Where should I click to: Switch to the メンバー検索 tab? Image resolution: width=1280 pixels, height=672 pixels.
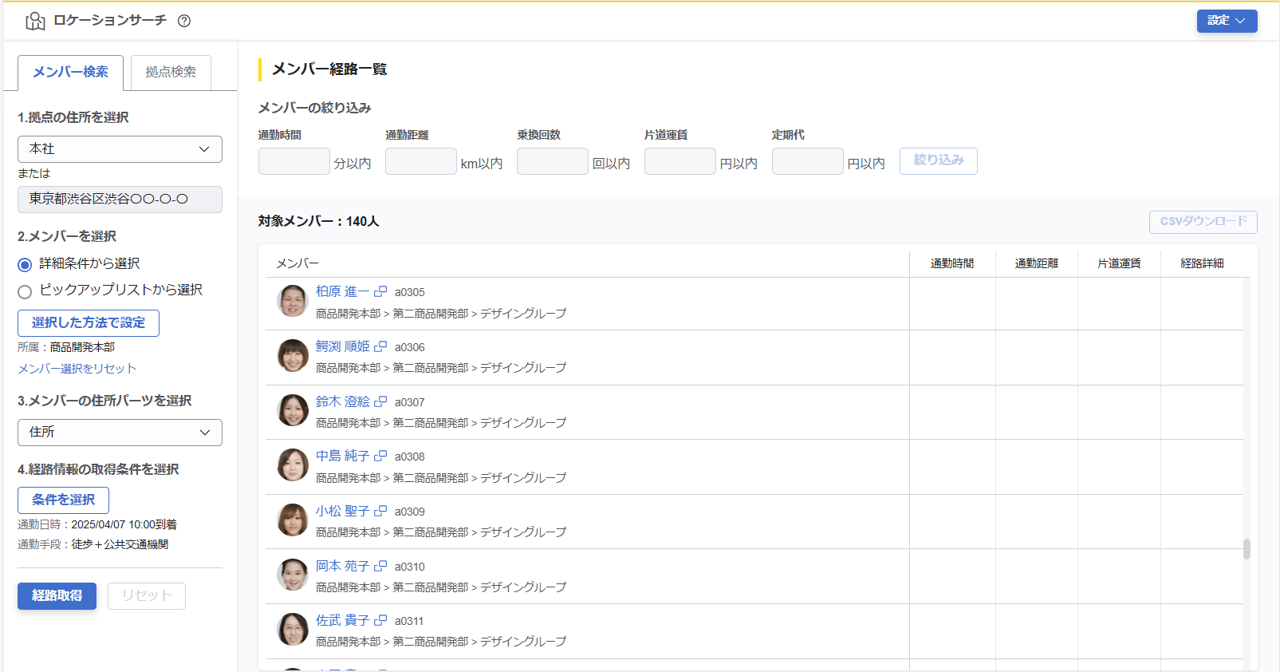pyautogui.click(x=70, y=72)
